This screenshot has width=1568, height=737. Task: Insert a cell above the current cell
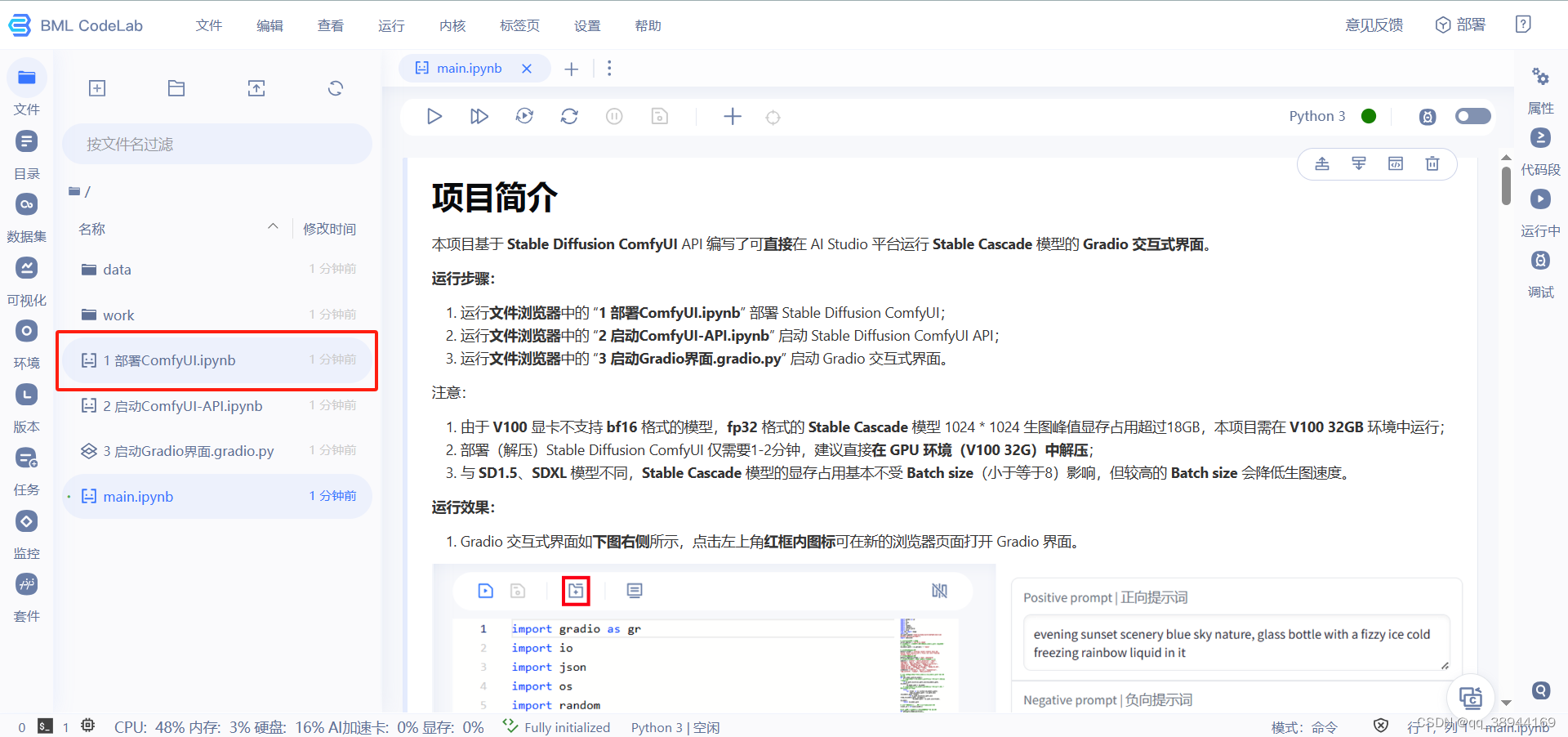pos(1322,163)
